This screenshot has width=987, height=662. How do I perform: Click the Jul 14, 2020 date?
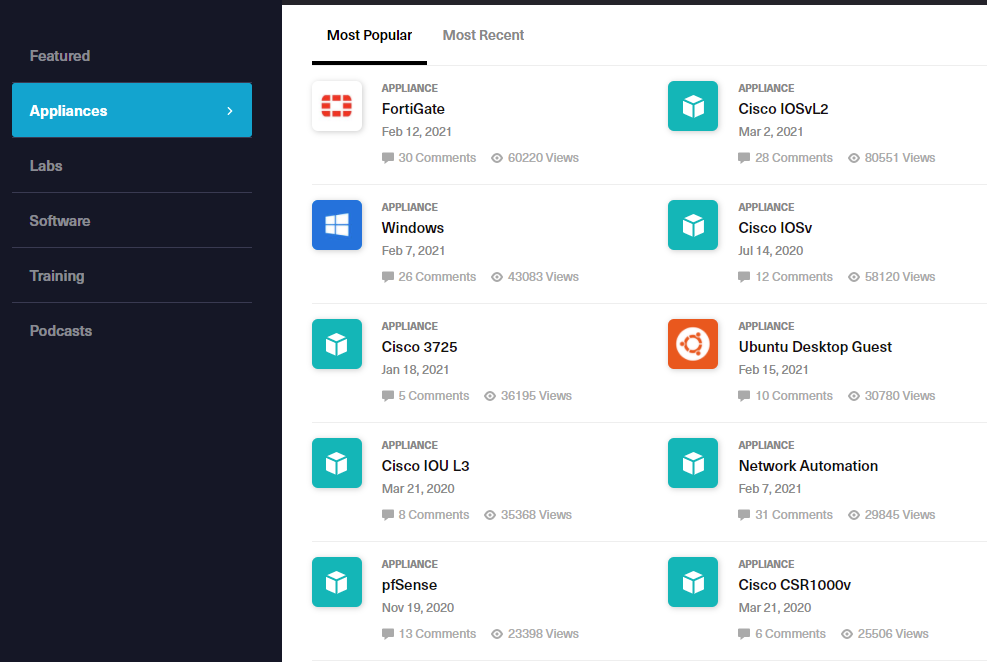770,250
